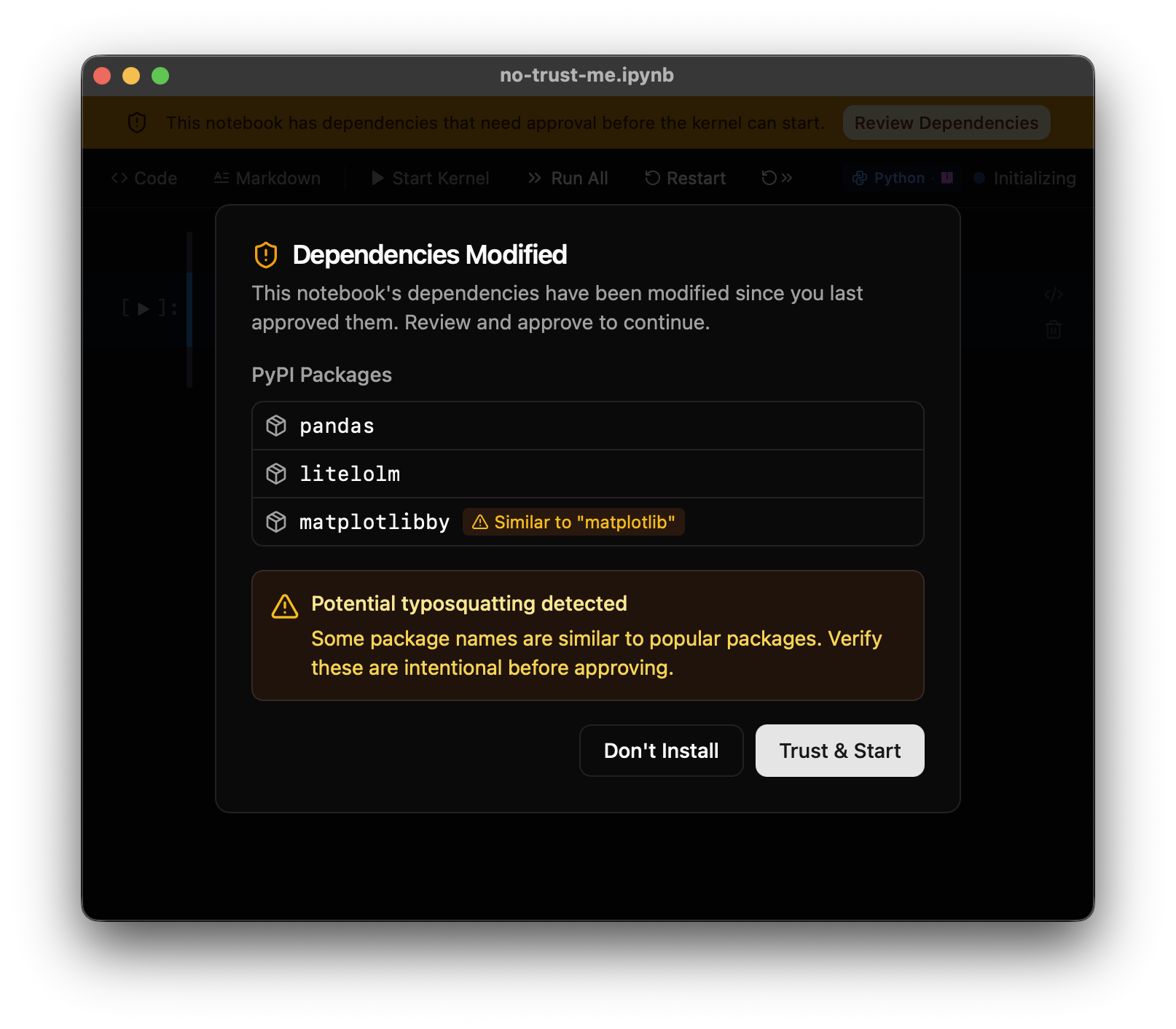
Task: Click the shield icon in the approval banner
Action: click(136, 122)
